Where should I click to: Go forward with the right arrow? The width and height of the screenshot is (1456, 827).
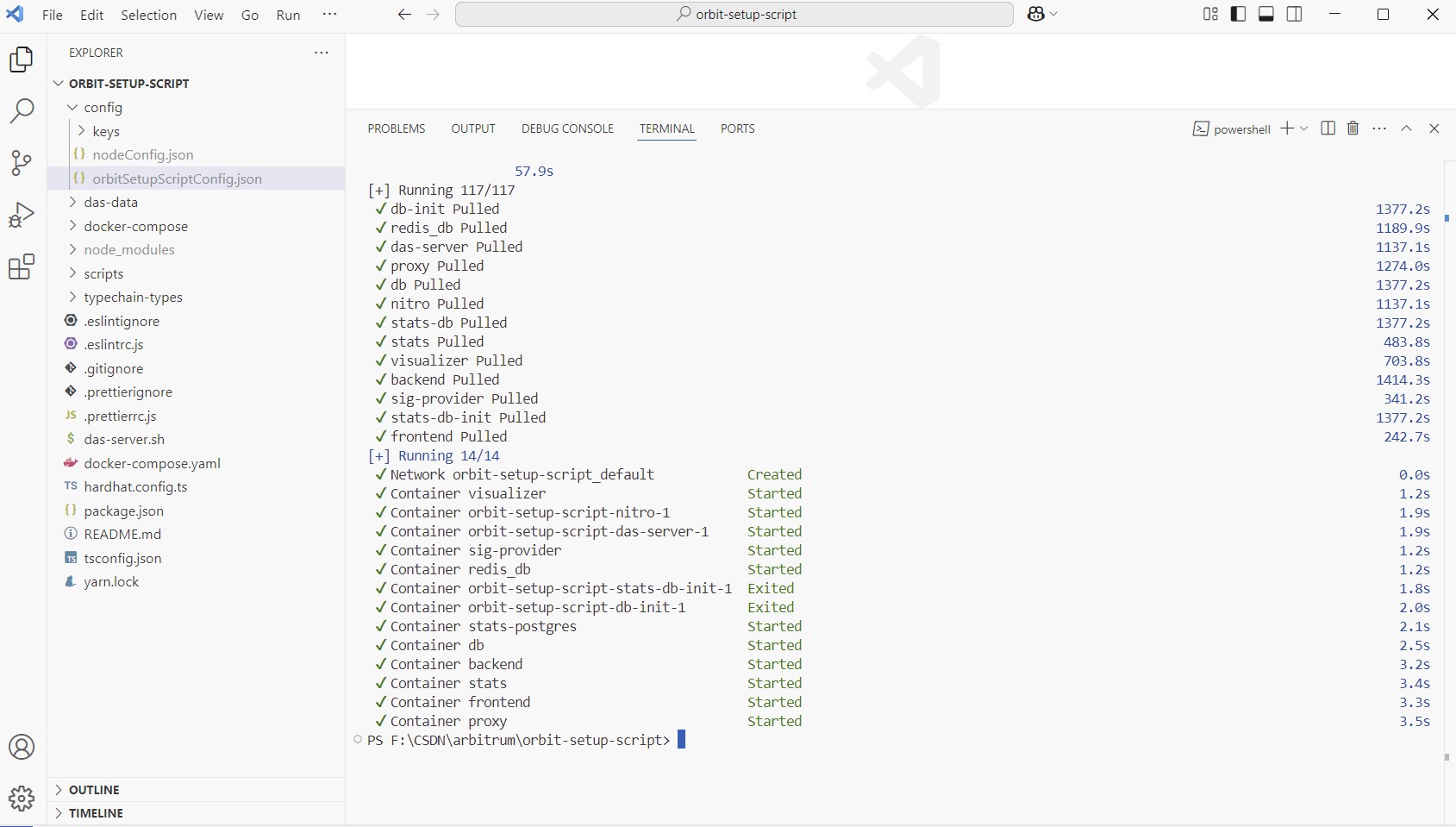(433, 15)
